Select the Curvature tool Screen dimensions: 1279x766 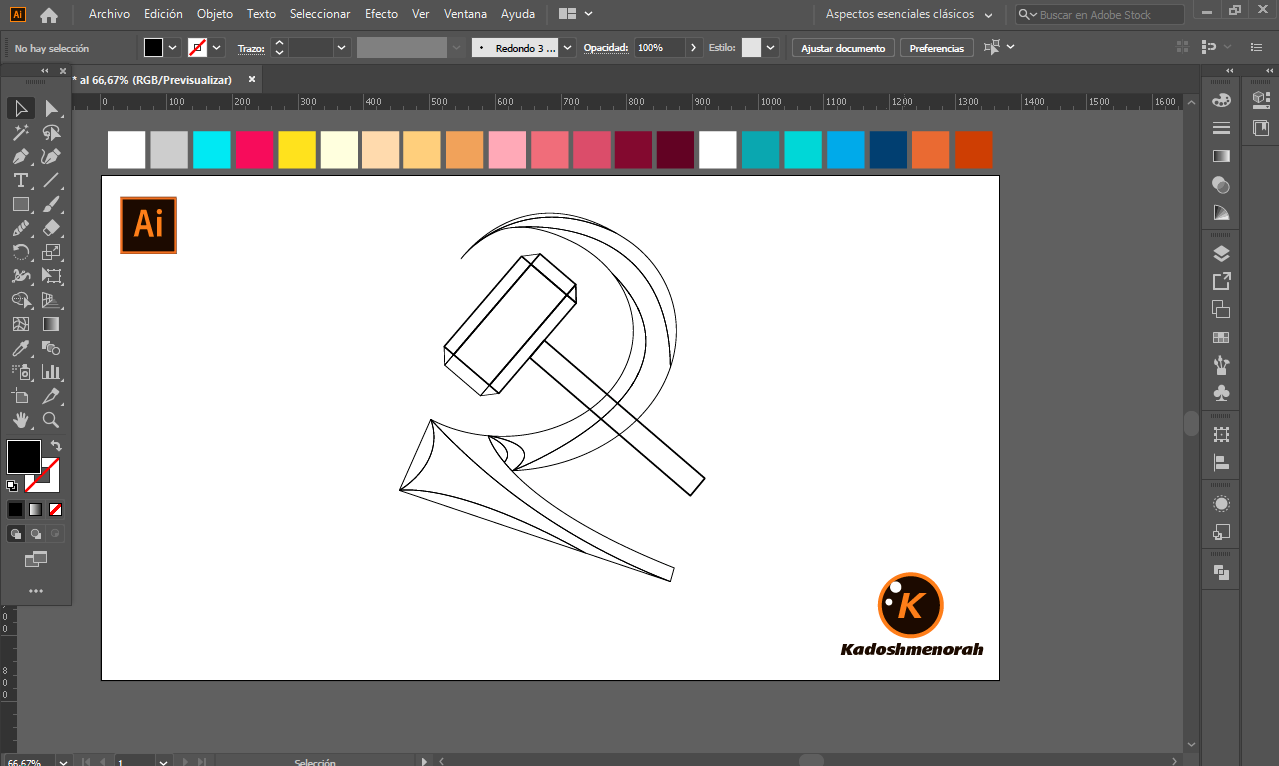tap(52, 156)
